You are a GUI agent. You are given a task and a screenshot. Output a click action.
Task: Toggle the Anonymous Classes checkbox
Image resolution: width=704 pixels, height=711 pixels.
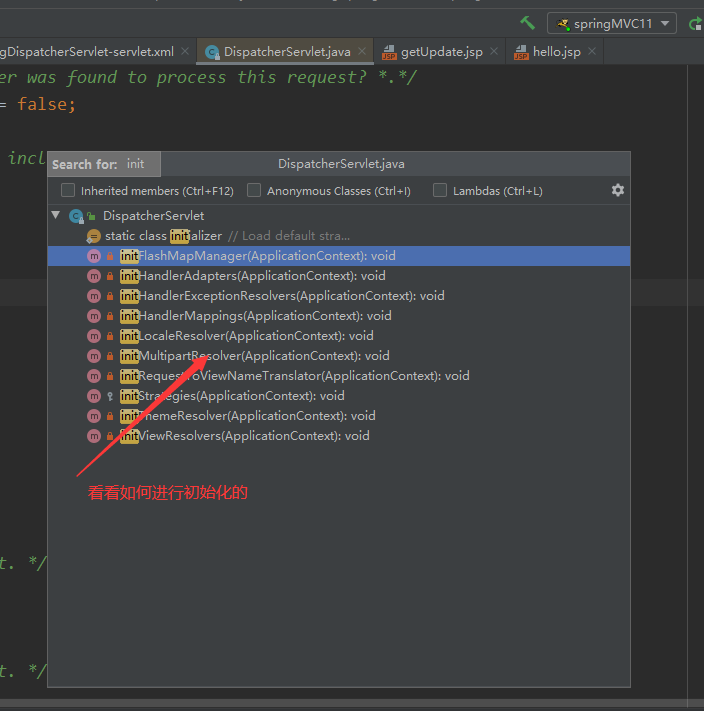(254, 190)
